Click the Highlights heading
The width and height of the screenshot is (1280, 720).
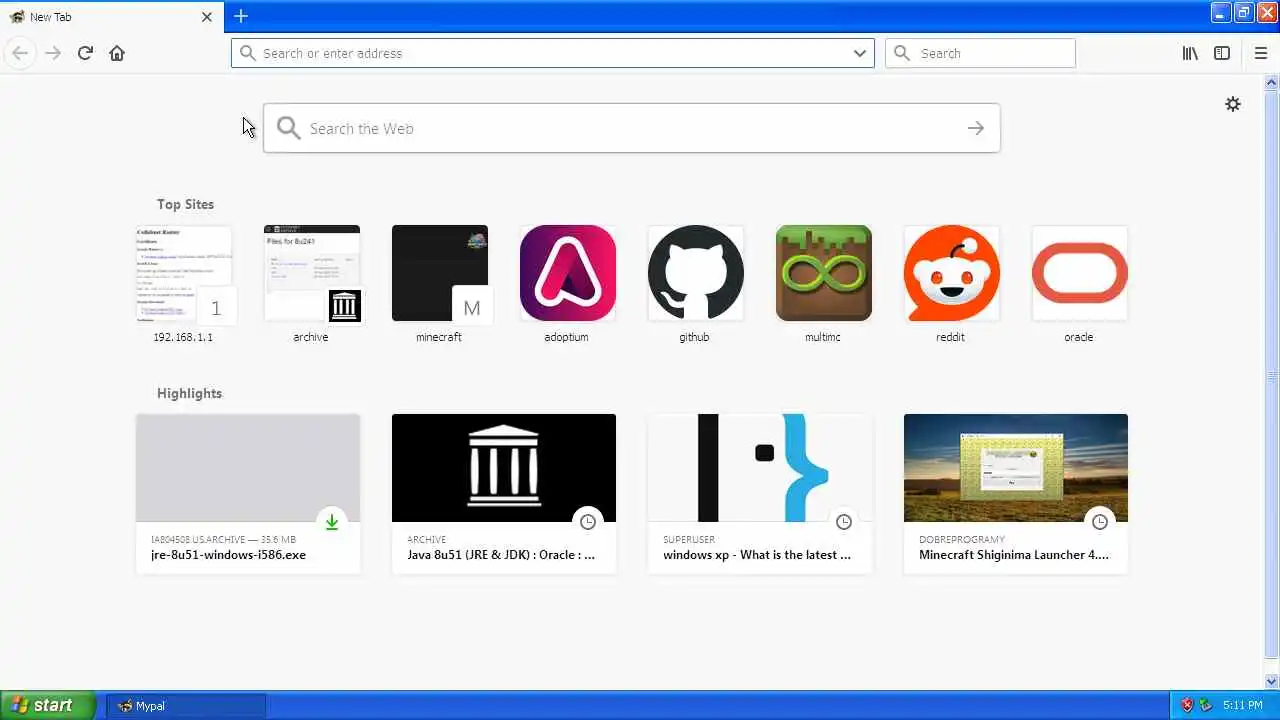coord(189,393)
